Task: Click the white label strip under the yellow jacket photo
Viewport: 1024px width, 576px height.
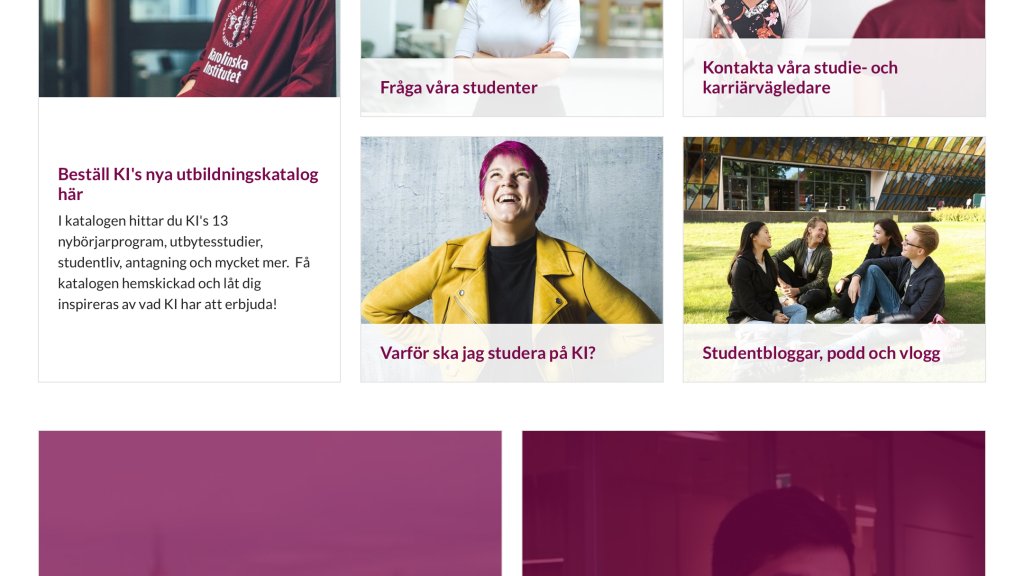Action: pyautogui.click(x=511, y=353)
